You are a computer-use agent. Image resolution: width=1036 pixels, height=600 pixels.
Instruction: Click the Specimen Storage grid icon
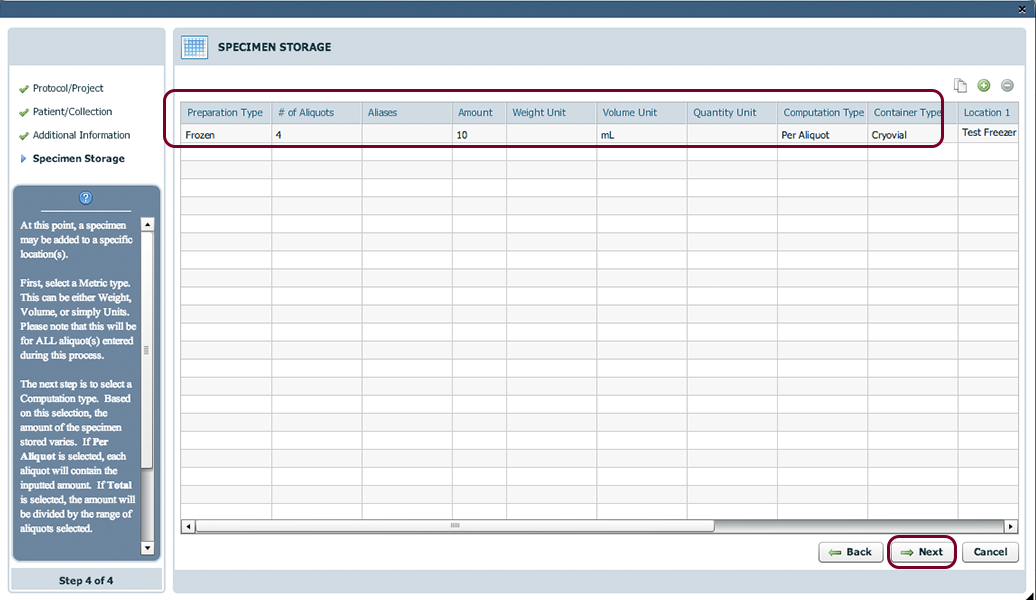point(194,48)
